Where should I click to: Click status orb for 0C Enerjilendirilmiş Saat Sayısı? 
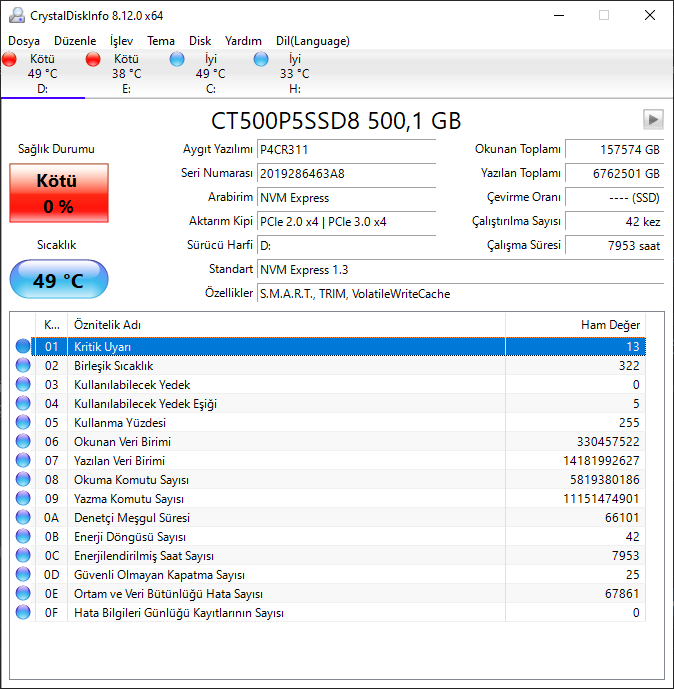point(23,555)
